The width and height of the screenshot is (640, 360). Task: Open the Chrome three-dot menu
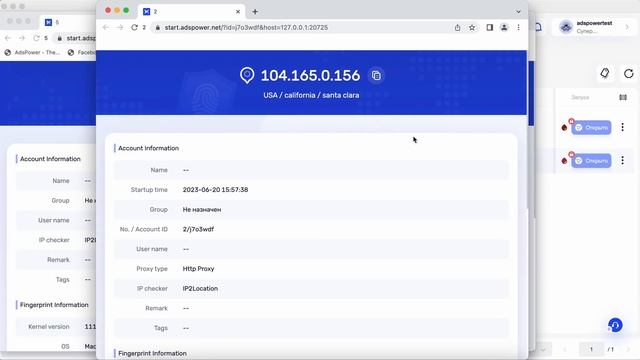click(518, 27)
